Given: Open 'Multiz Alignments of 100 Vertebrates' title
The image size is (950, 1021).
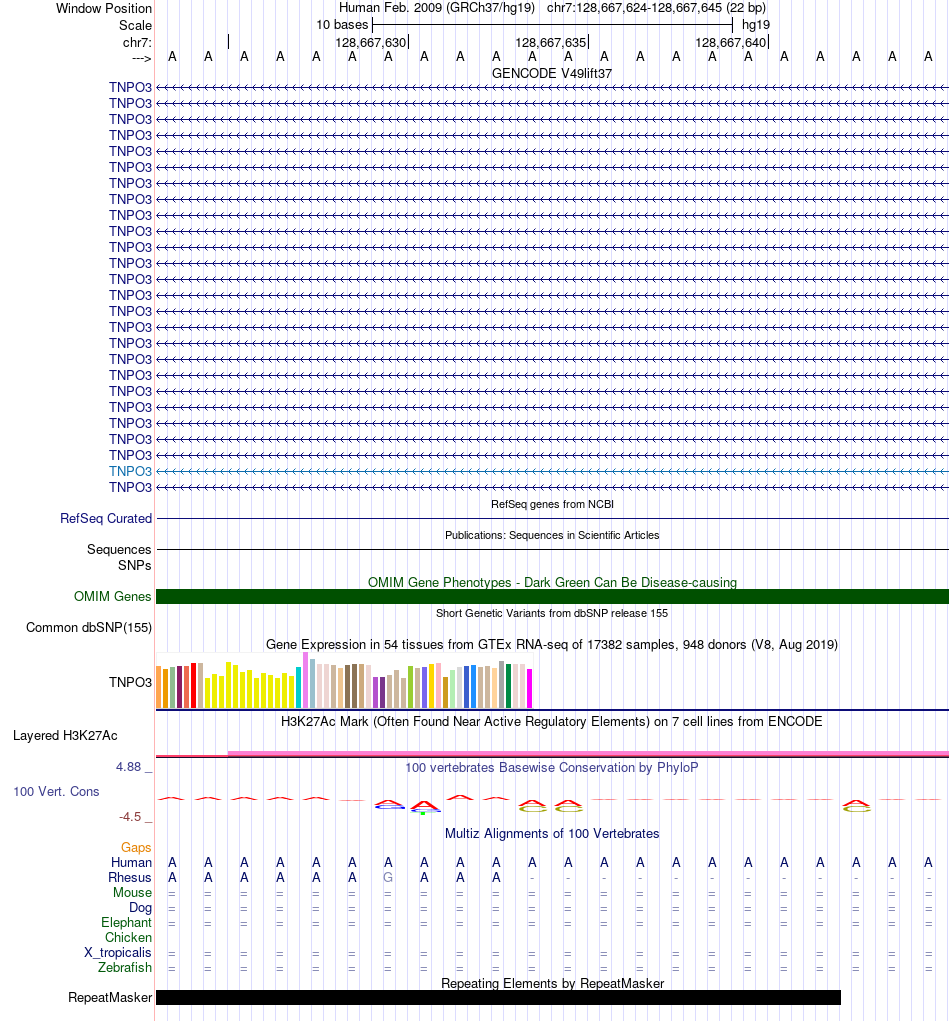Looking at the screenshot, I should 552,833.
